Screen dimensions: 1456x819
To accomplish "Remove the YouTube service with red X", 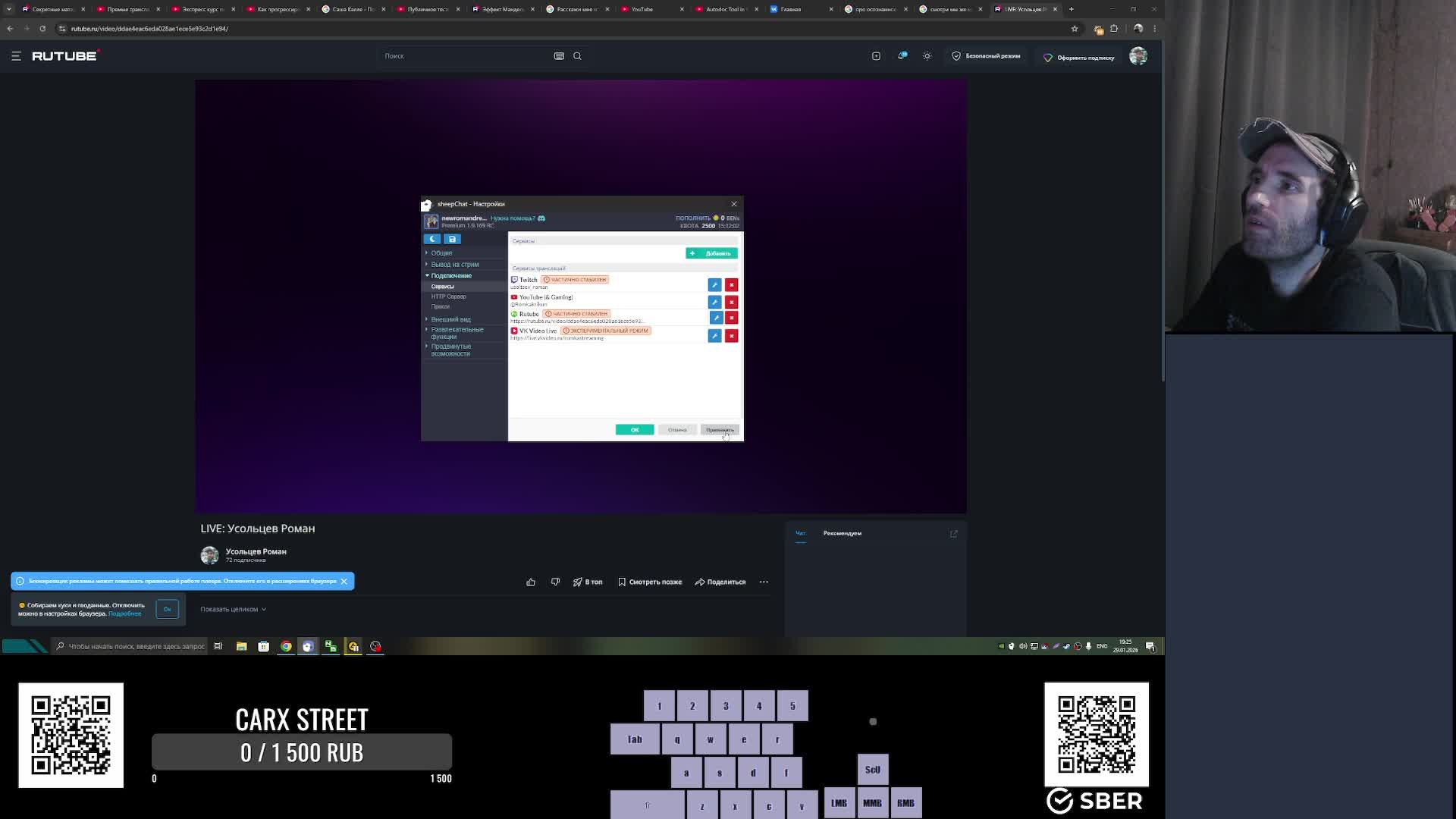I will click(731, 302).
